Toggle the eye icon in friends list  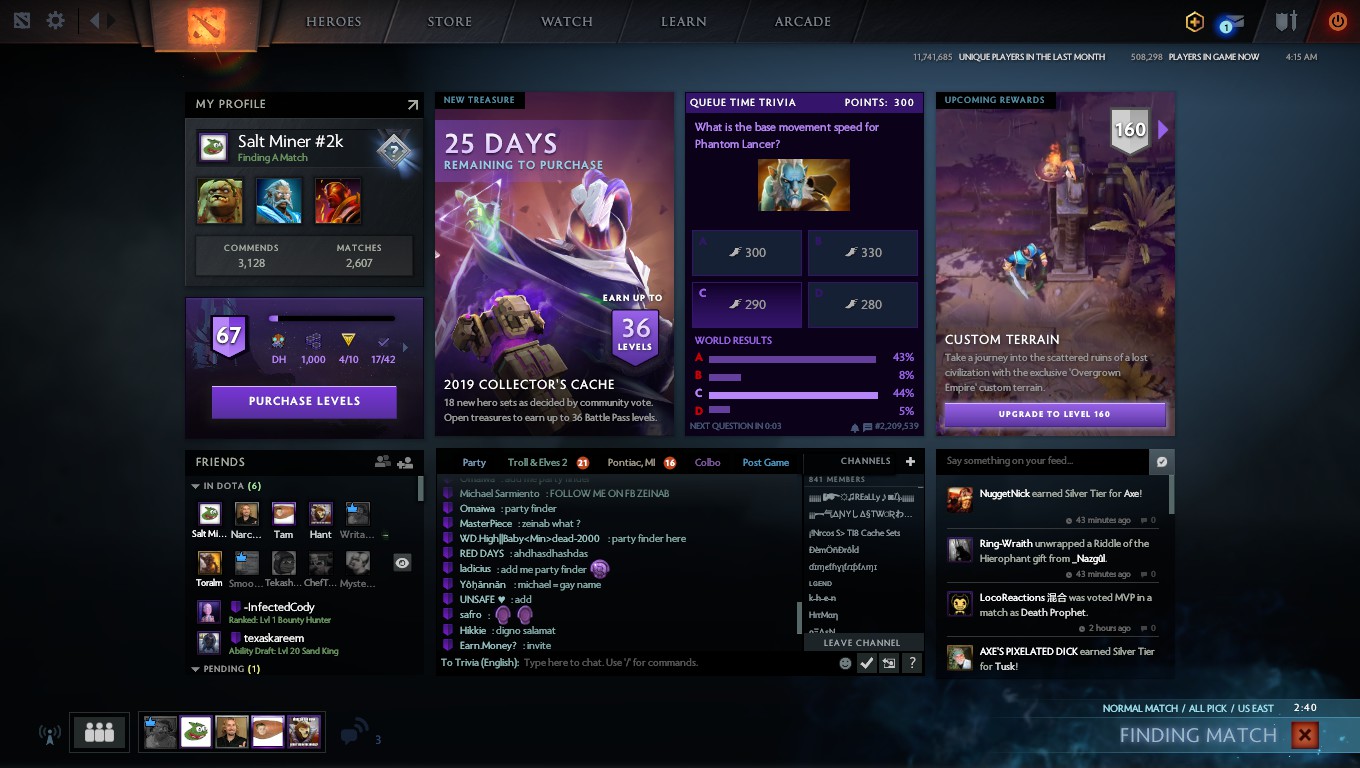point(402,563)
